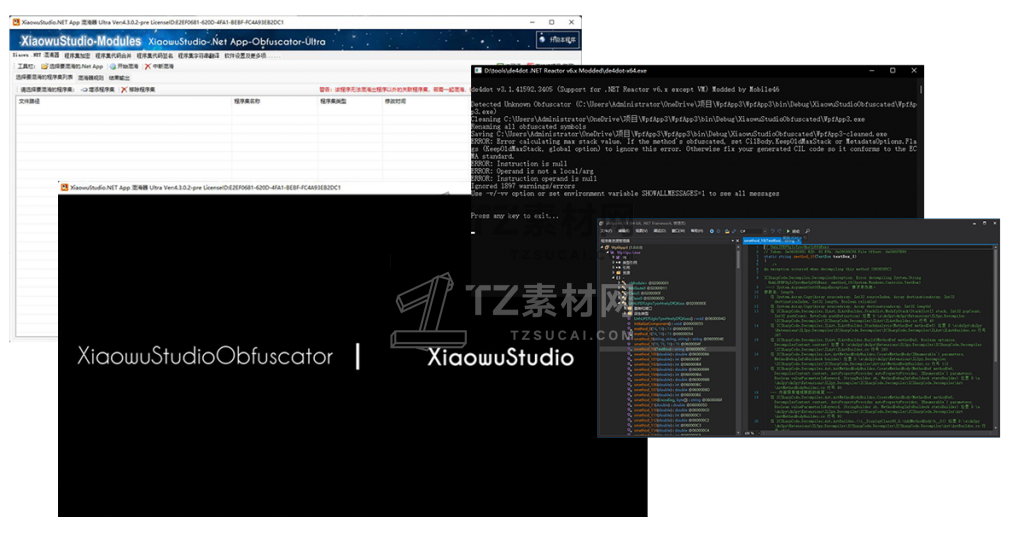Close the smethod_10 code tab in dnSpy
This screenshot has height=546, width=1024.
798,240
